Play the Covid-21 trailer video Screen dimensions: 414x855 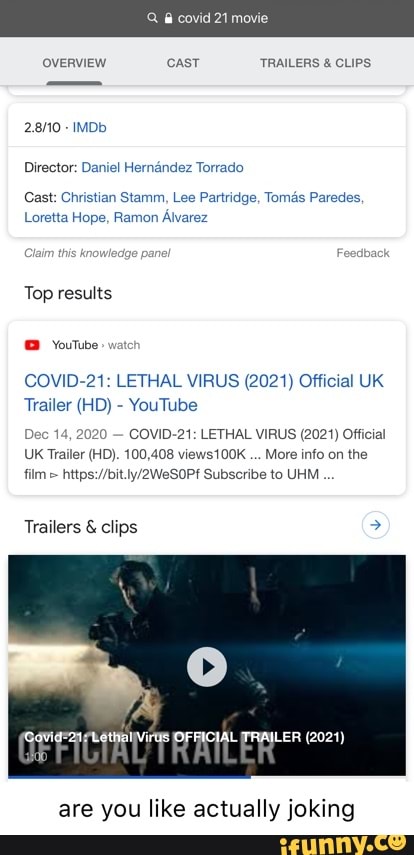click(207, 666)
